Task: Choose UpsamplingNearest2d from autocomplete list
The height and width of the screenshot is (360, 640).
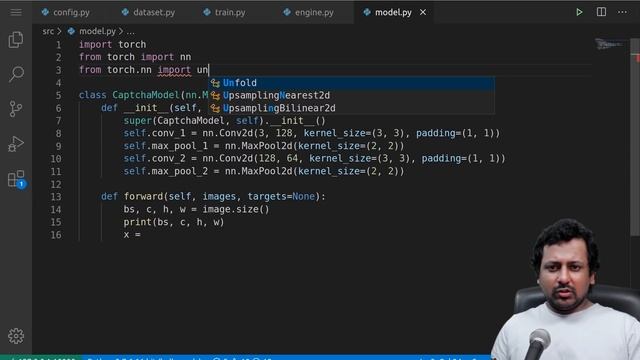Action: (x=351, y=96)
